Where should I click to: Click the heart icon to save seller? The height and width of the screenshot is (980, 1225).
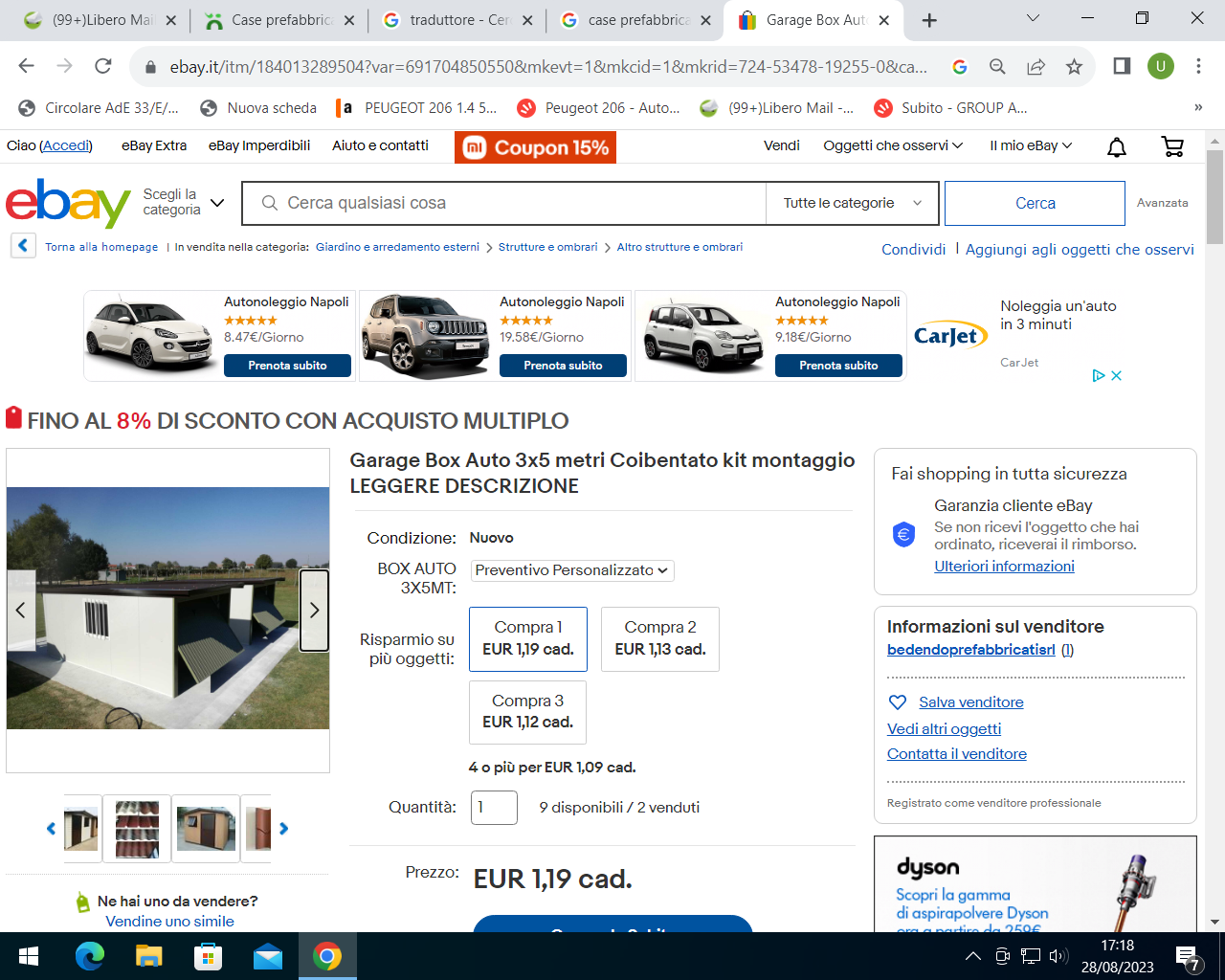pyautogui.click(x=898, y=702)
